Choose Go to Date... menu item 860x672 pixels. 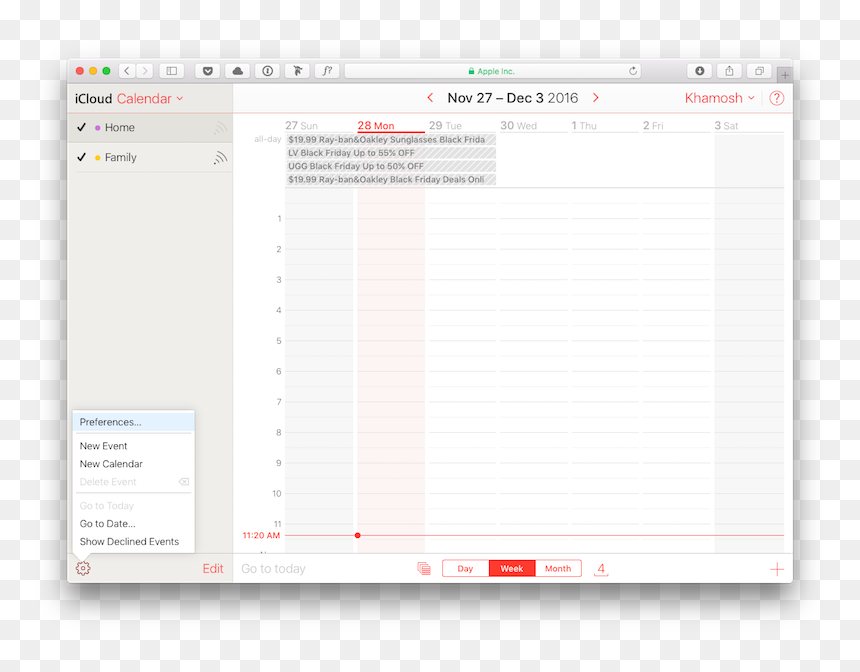tap(133, 524)
